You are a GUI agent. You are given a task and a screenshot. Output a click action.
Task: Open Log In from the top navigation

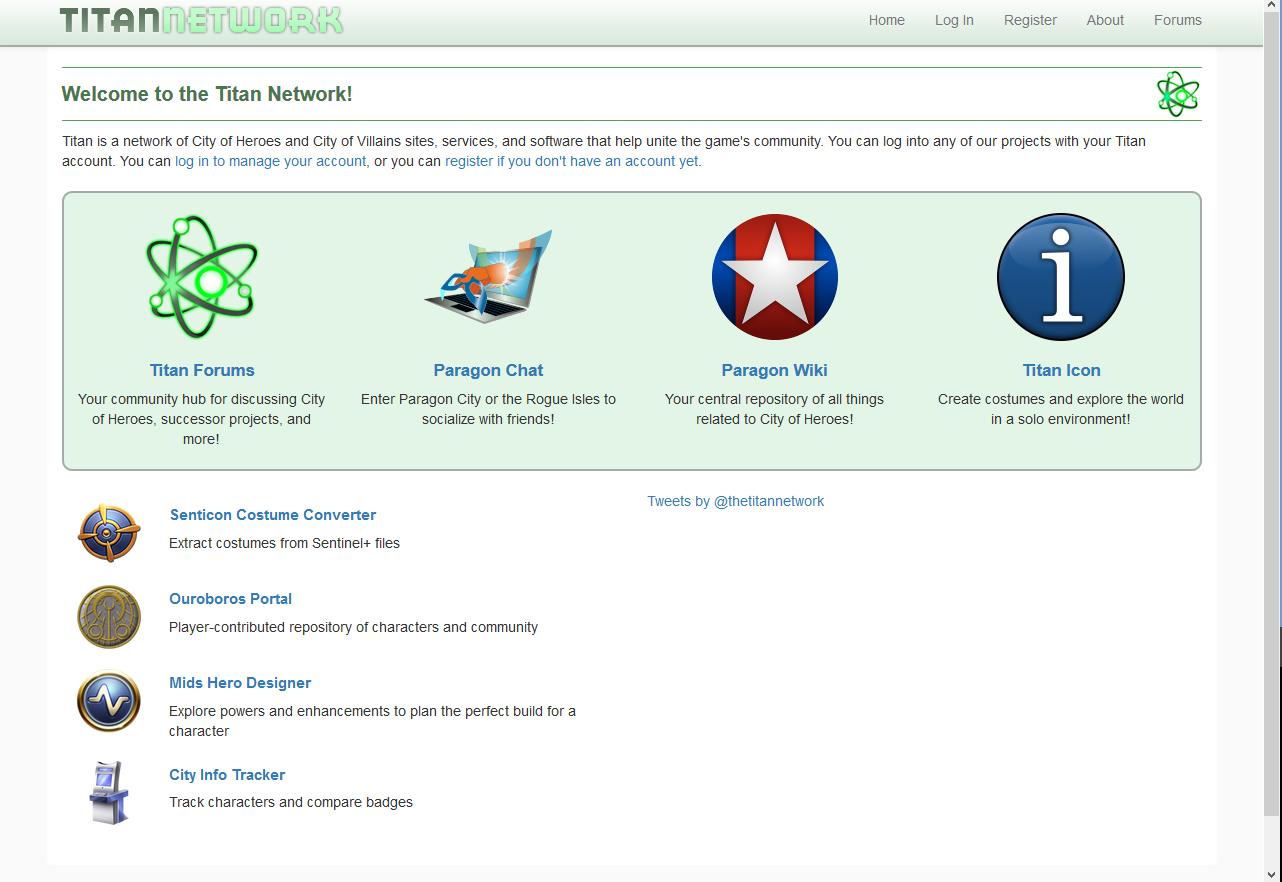954,20
